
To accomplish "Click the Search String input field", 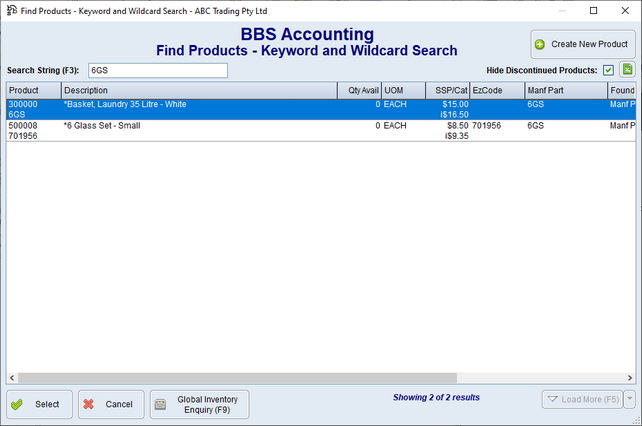I will tap(157, 70).
